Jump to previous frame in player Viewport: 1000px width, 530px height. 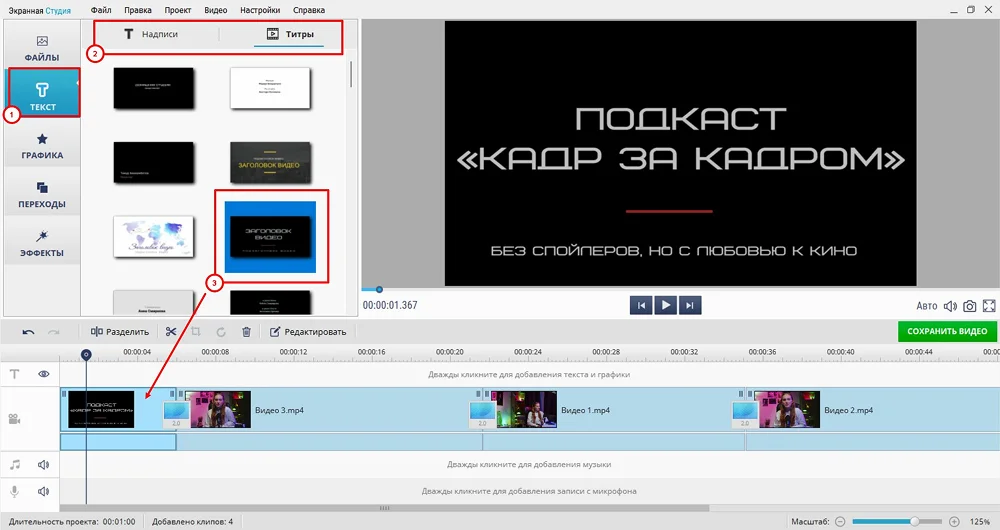click(641, 305)
